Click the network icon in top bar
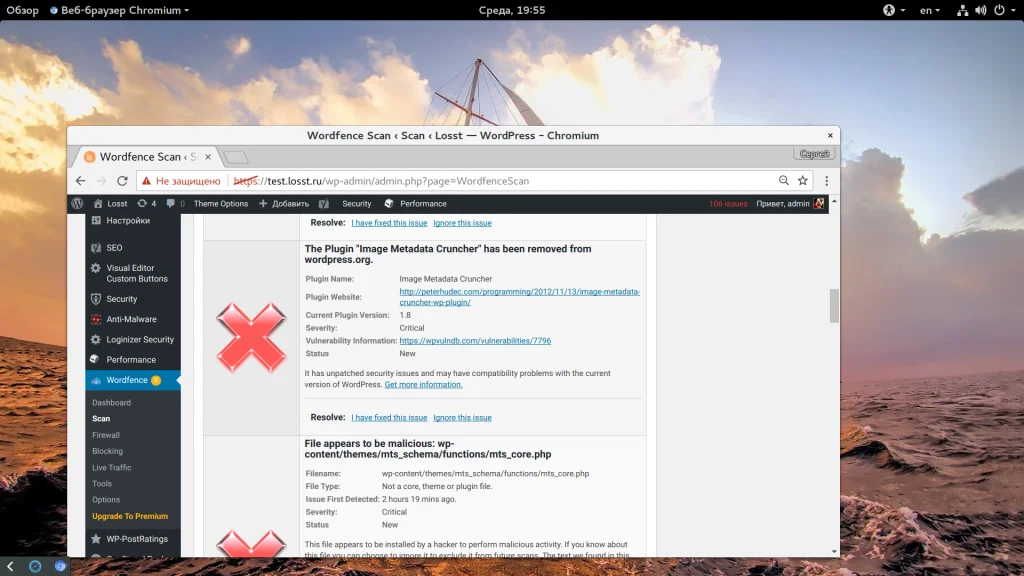The image size is (1024, 576). tap(962, 10)
